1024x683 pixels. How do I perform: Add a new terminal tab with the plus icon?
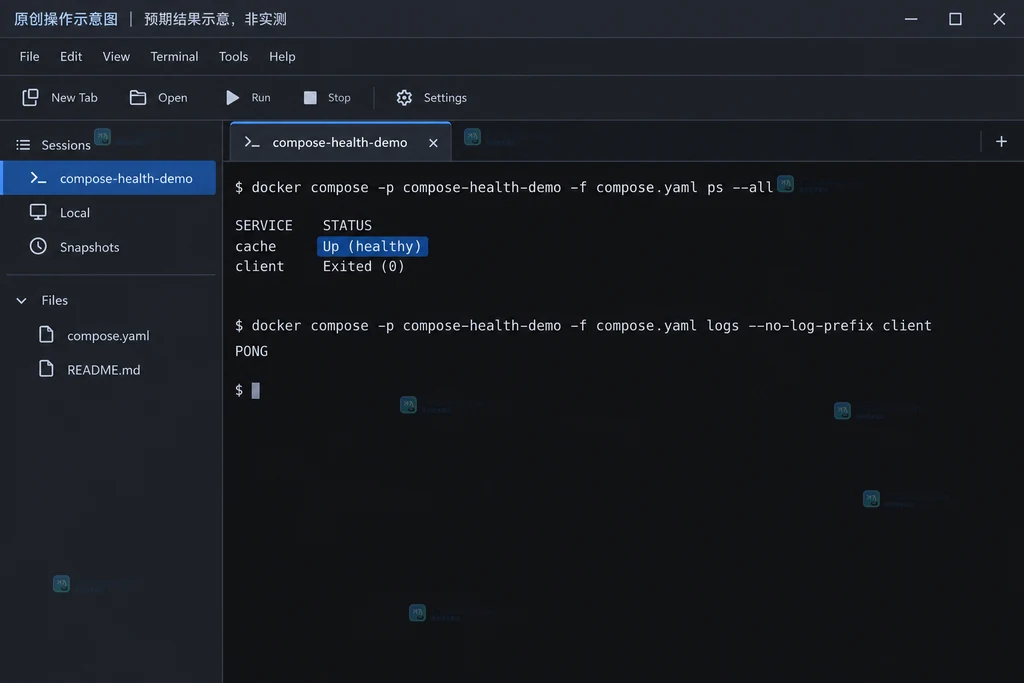tap(1001, 142)
